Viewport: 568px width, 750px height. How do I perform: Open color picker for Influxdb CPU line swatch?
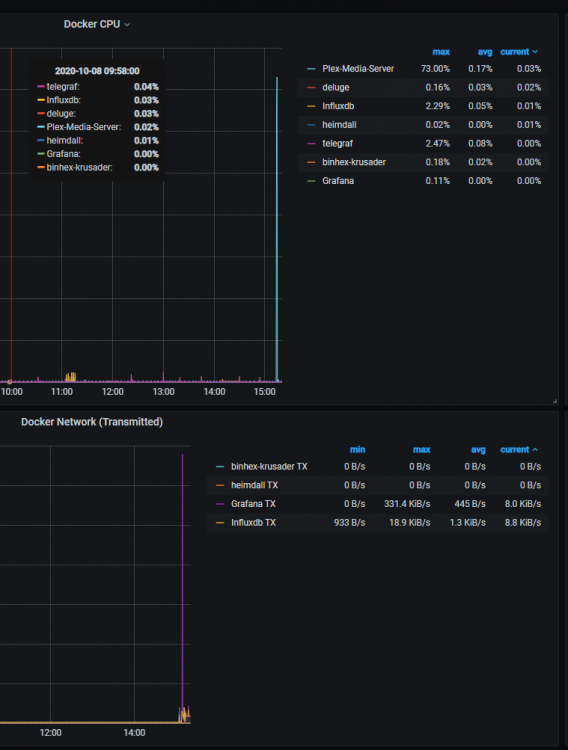coord(311,106)
